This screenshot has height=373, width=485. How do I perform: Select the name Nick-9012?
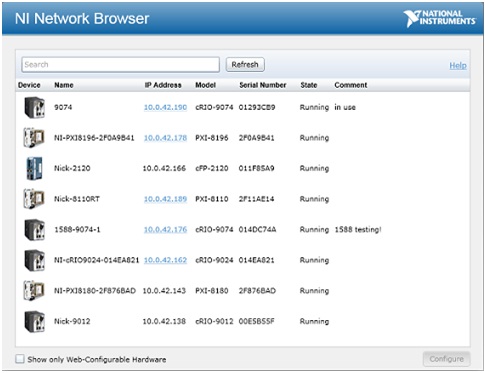pyautogui.click(x=72, y=321)
